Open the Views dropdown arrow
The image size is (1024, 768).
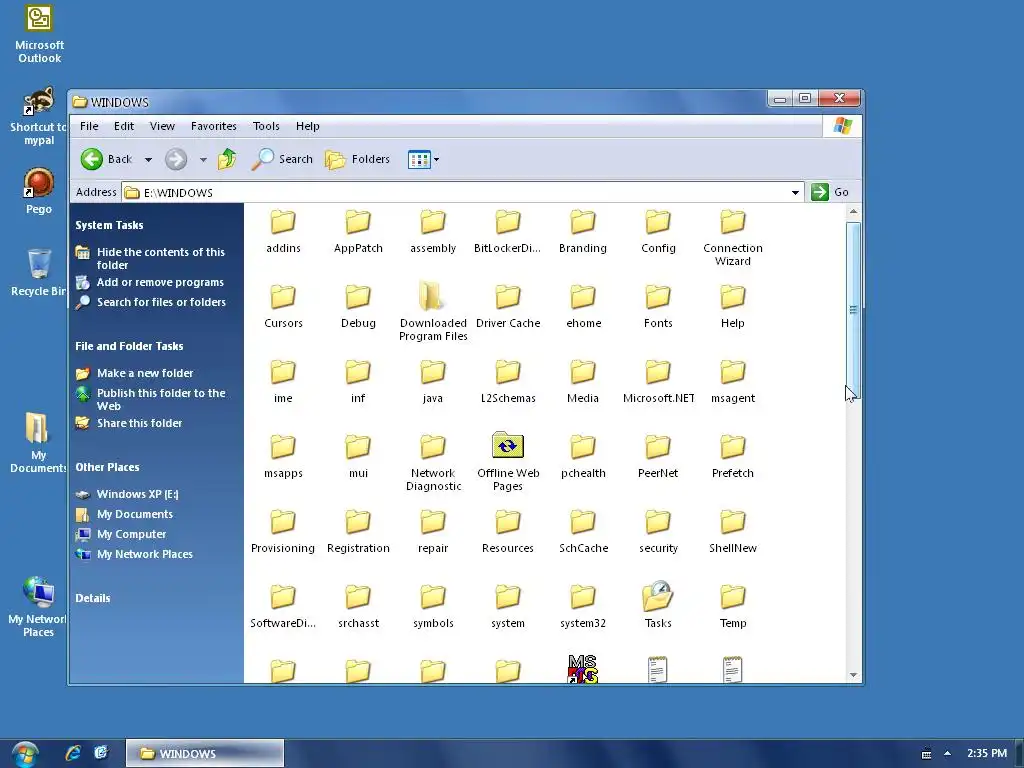point(436,159)
